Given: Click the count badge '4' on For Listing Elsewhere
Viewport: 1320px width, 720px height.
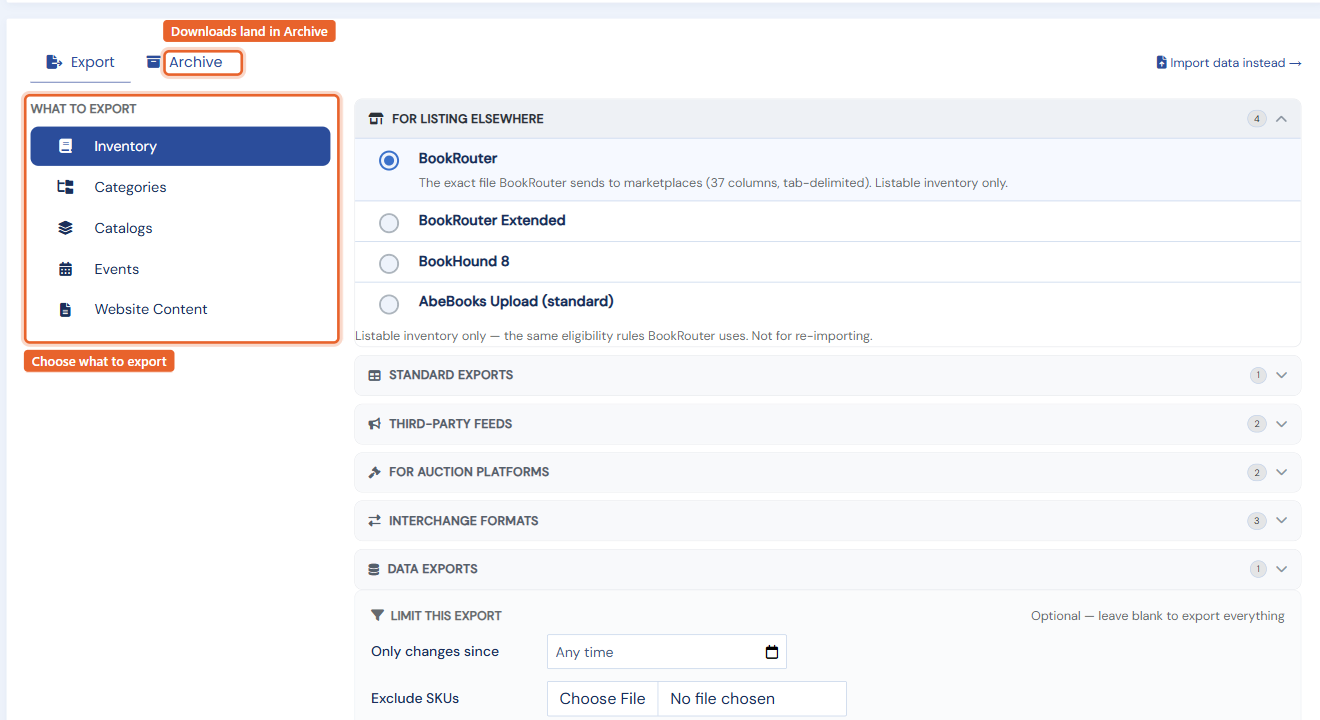Looking at the screenshot, I should [1256, 119].
